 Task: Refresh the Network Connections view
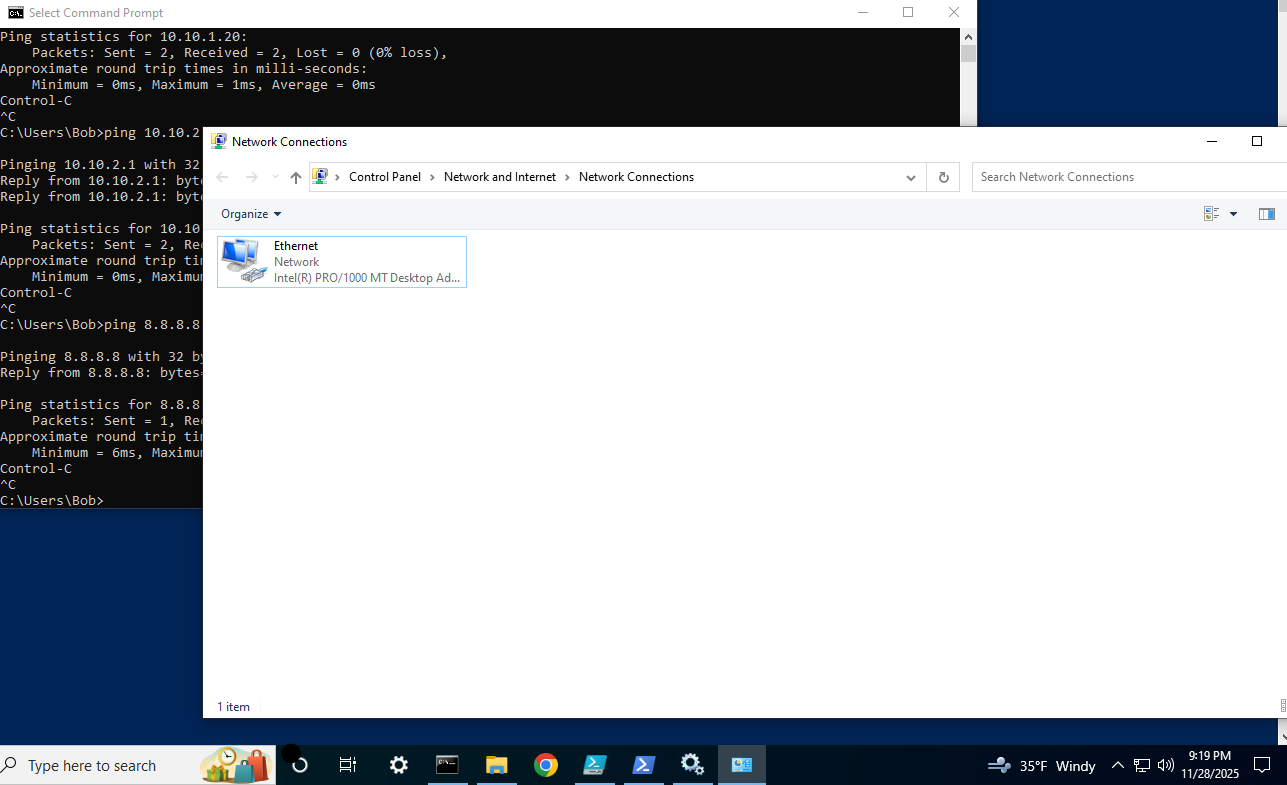(x=942, y=177)
